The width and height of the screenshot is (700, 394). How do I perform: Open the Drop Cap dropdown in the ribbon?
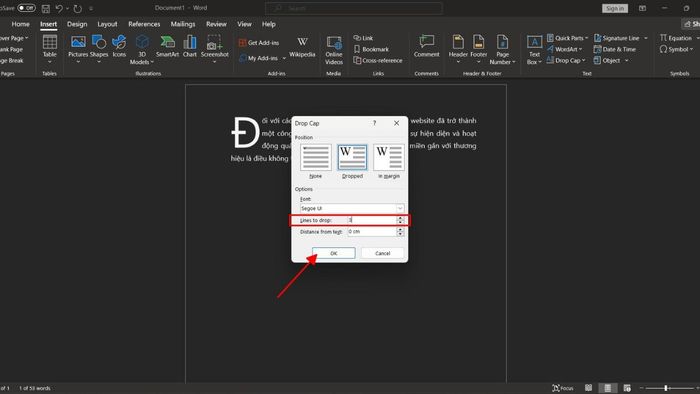pos(566,61)
